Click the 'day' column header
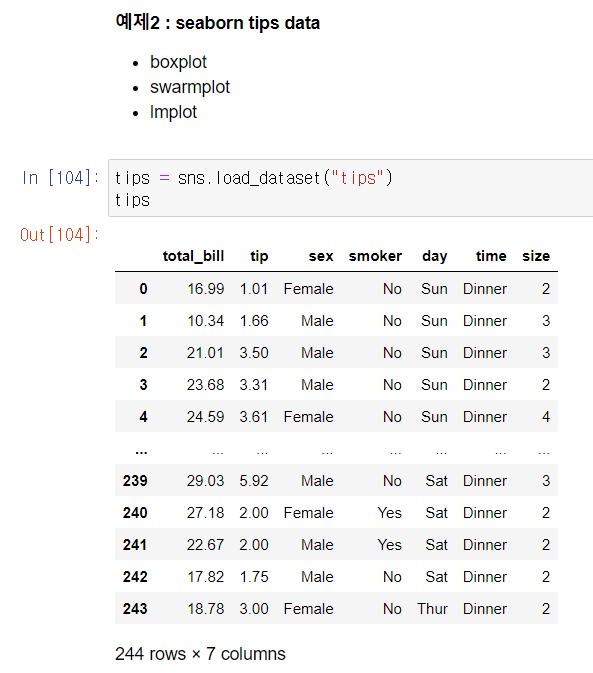The image size is (593, 673). 435,256
